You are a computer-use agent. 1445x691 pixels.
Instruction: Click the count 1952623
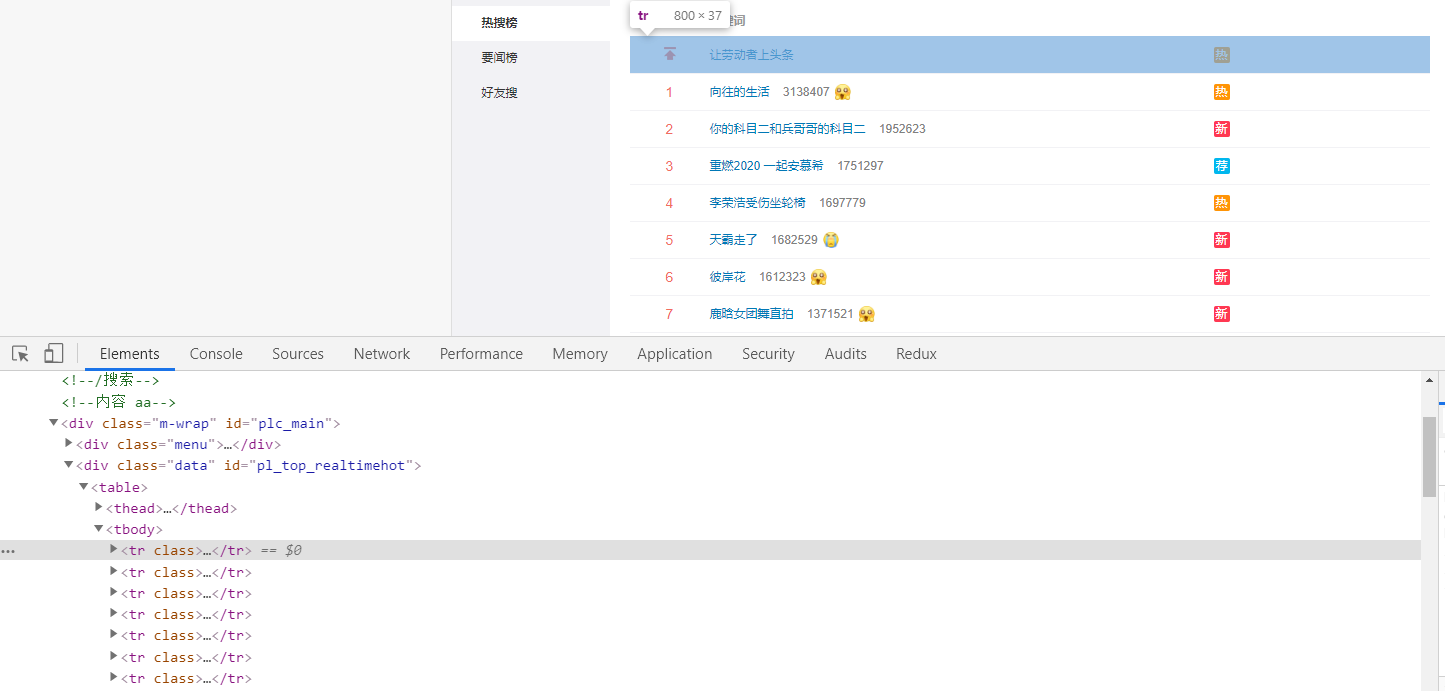pyautogui.click(x=903, y=129)
